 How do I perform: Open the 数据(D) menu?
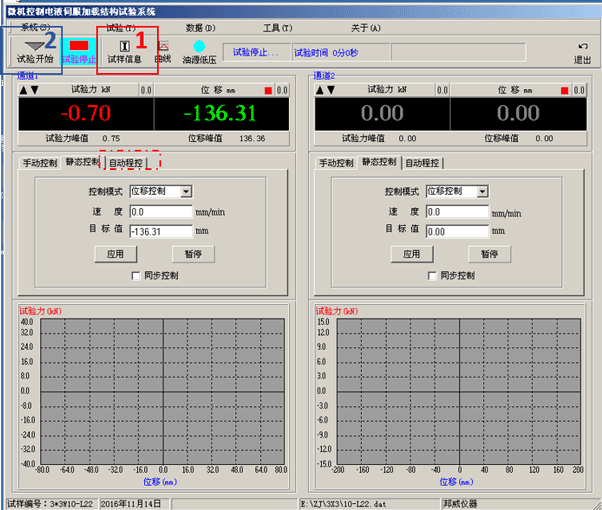tap(200, 28)
